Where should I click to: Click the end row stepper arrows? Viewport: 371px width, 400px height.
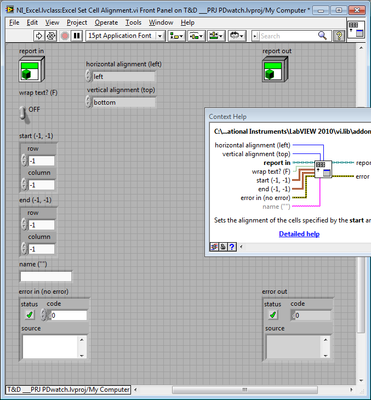tap(24, 224)
